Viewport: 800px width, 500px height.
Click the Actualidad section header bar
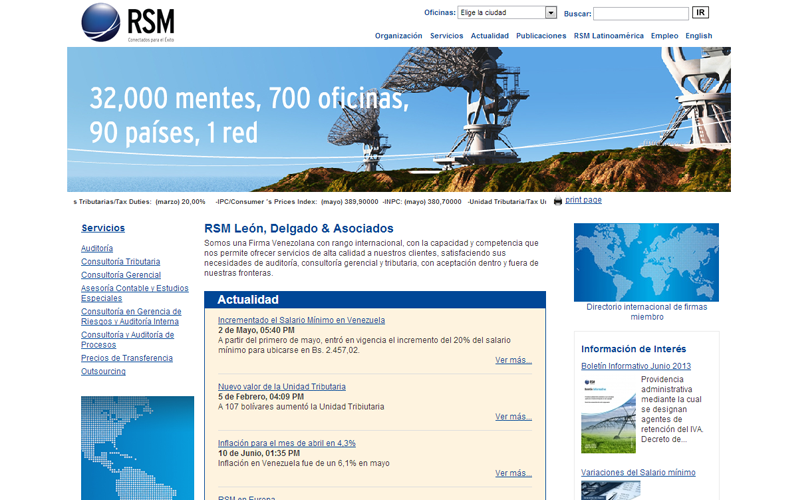(375, 299)
